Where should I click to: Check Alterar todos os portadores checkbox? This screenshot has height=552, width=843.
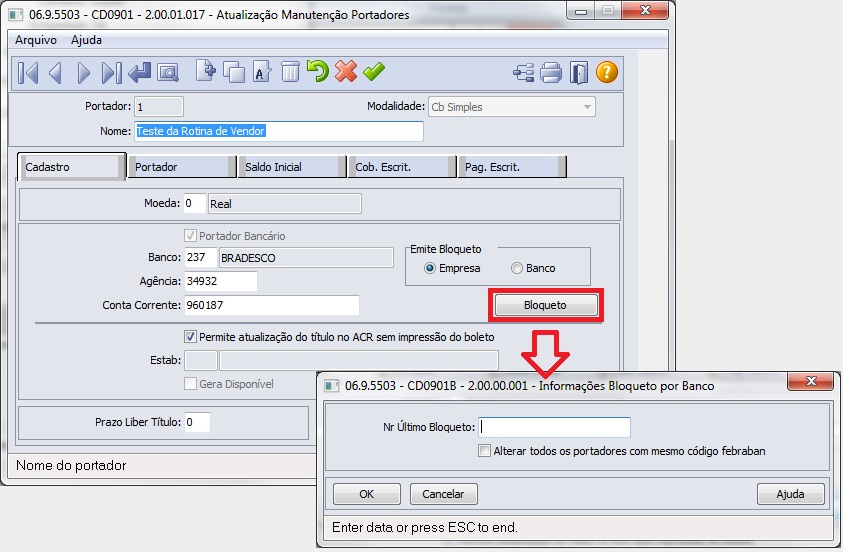tap(484, 450)
